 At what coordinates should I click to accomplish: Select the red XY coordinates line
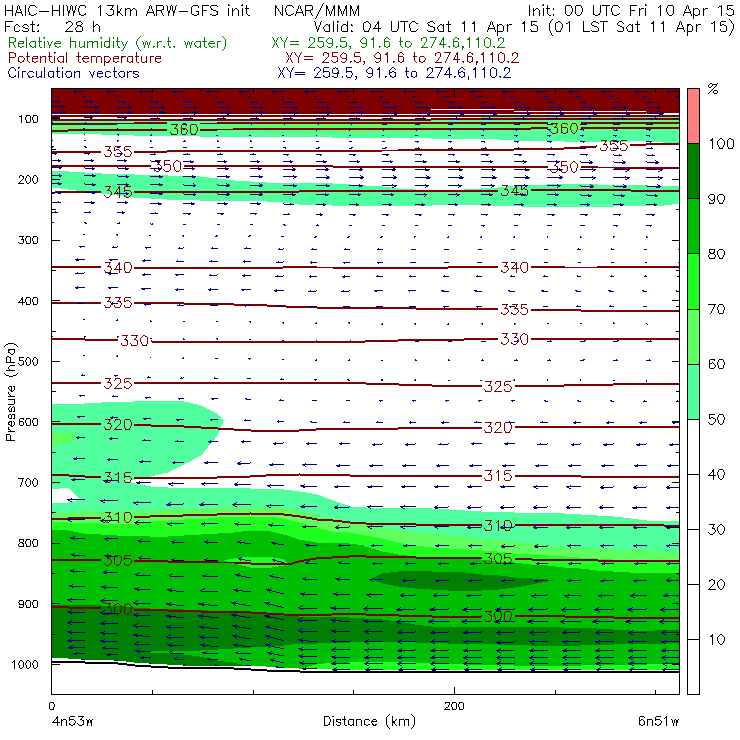[x=402, y=58]
